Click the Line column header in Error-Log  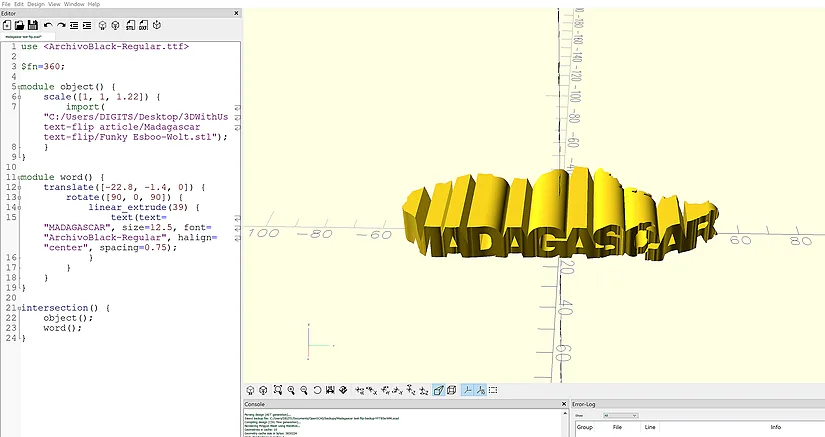(650, 427)
